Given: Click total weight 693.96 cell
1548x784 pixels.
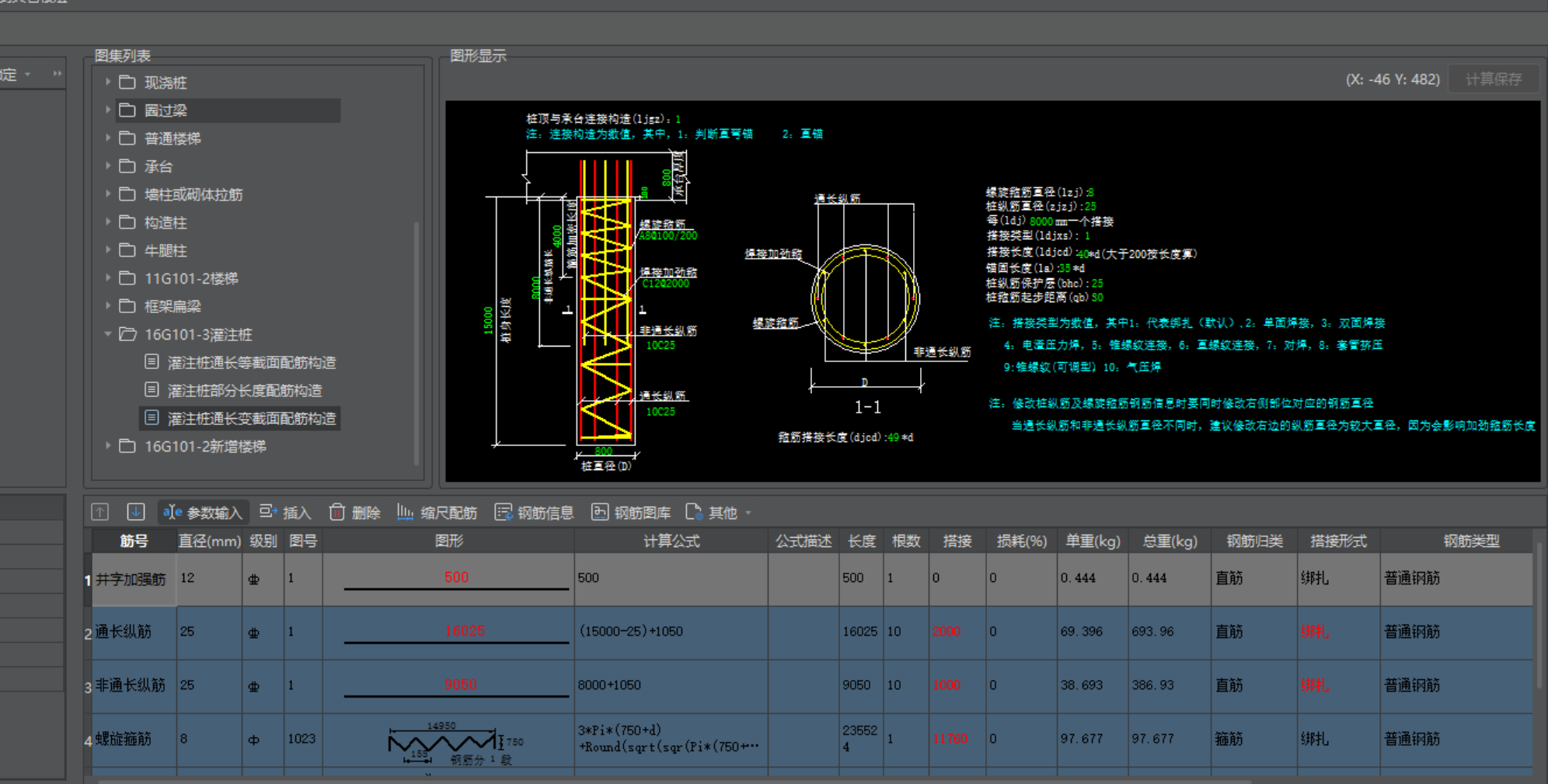Looking at the screenshot, I should pos(1170,632).
